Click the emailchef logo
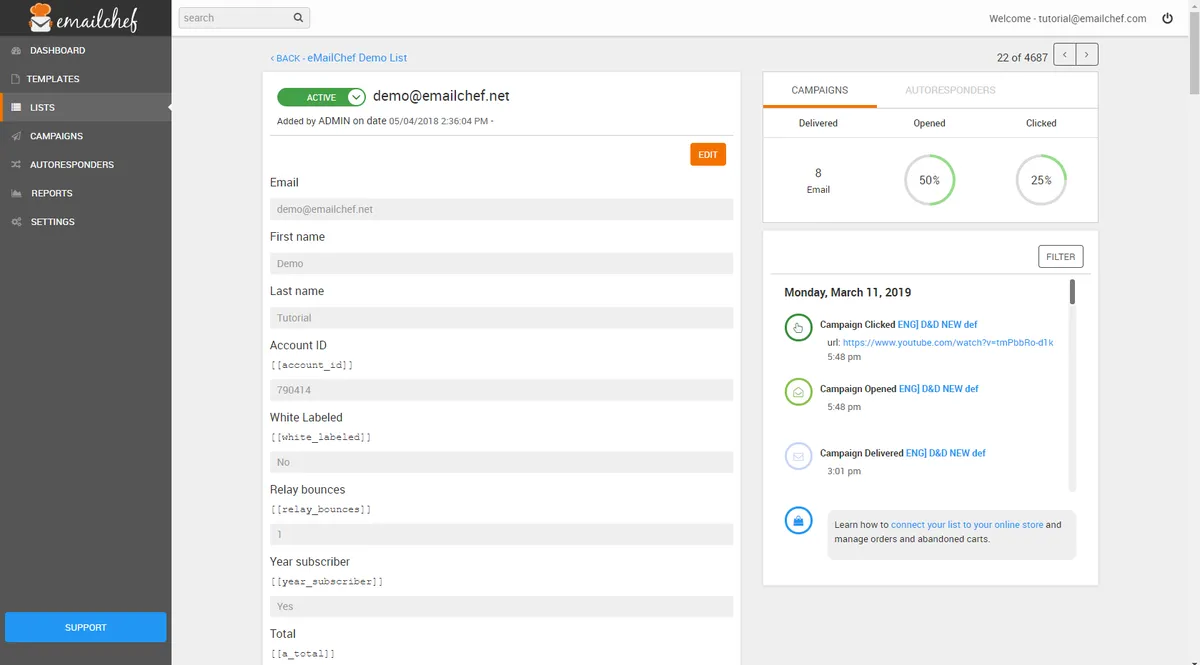1200x665 pixels. pos(84,18)
